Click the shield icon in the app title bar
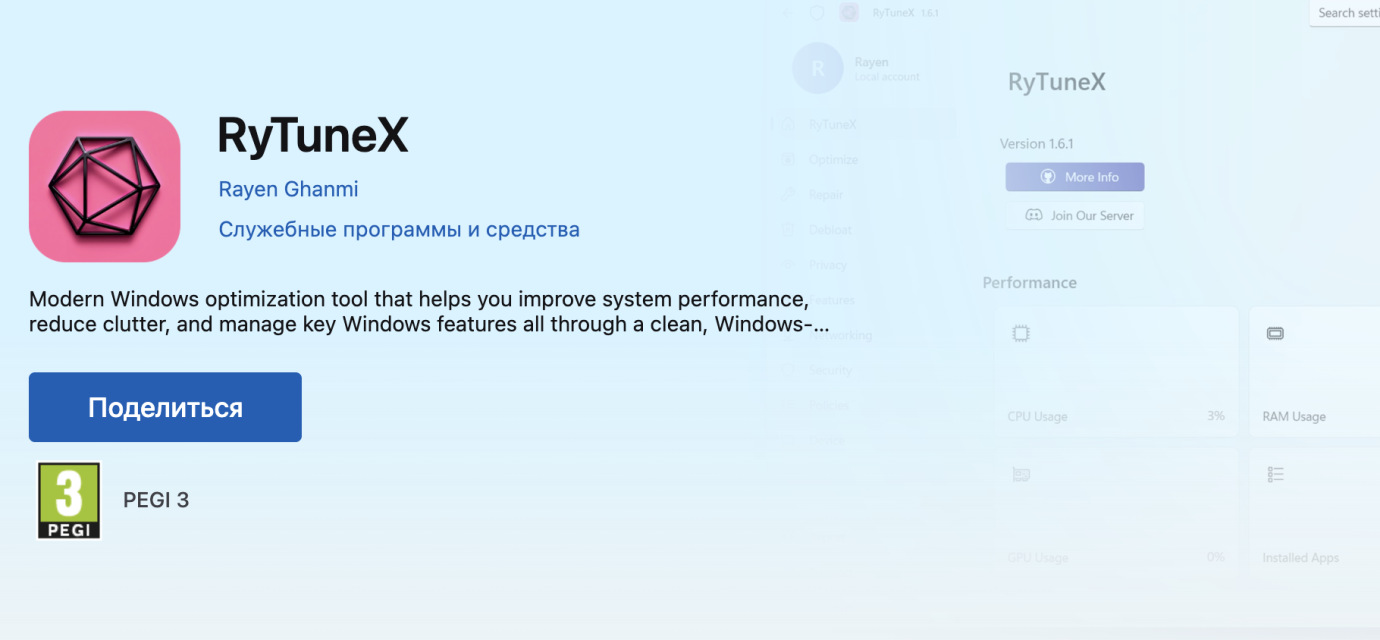Image resolution: width=1380 pixels, height=640 pixels. point(816,13)
